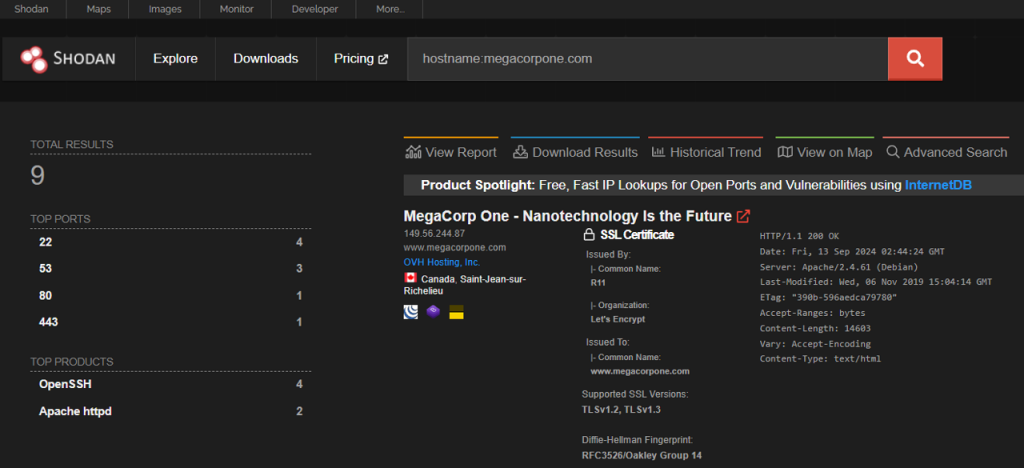Open the Shodan tab in top bar

coord(31,9)
